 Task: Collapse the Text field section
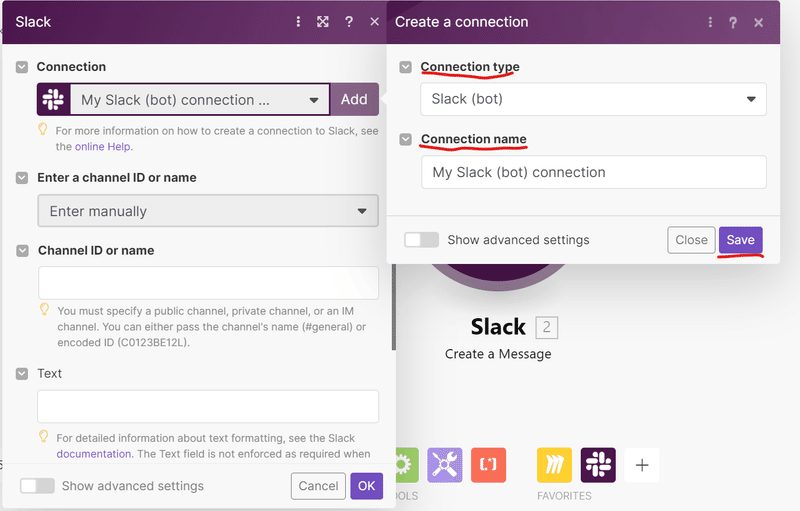point(22,374)
